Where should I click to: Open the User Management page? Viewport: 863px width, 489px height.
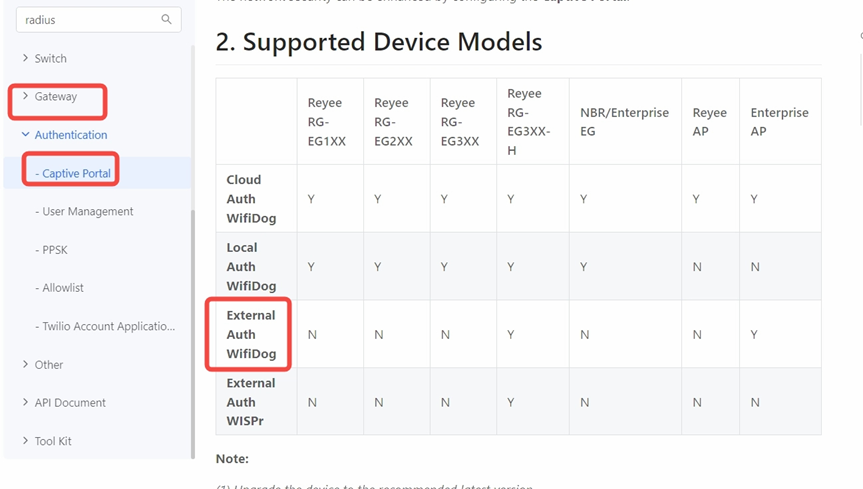click(x=84, y=211)
